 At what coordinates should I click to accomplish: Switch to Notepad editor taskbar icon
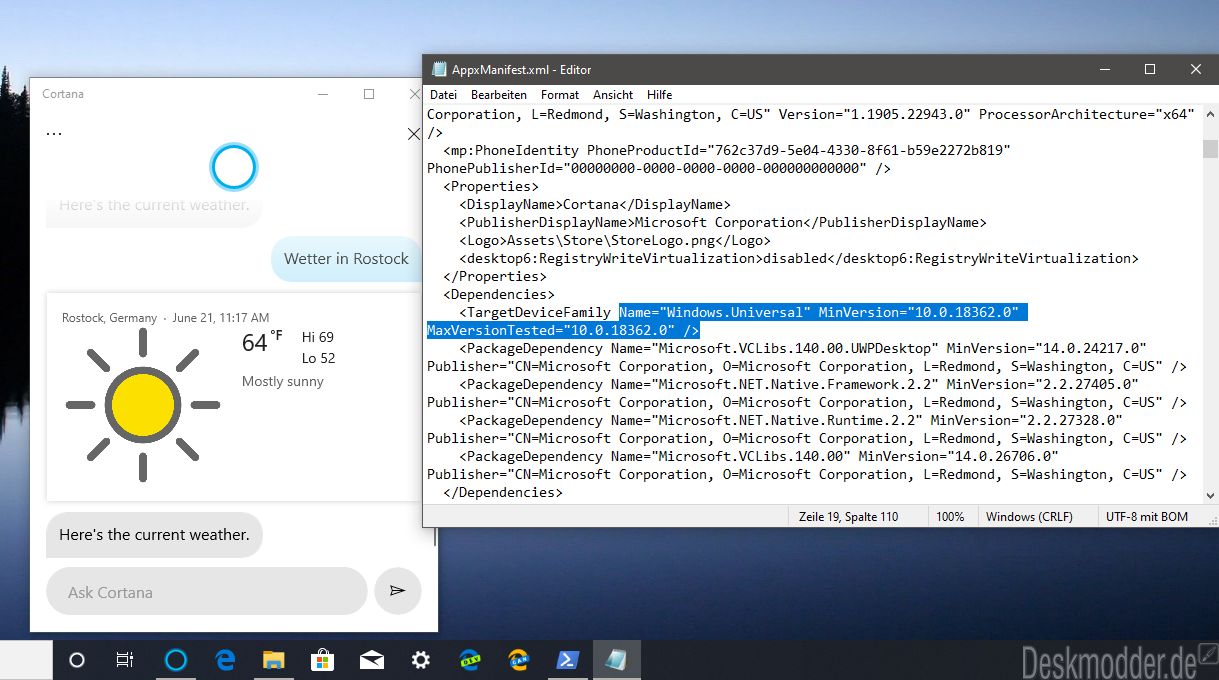point(617,660)
